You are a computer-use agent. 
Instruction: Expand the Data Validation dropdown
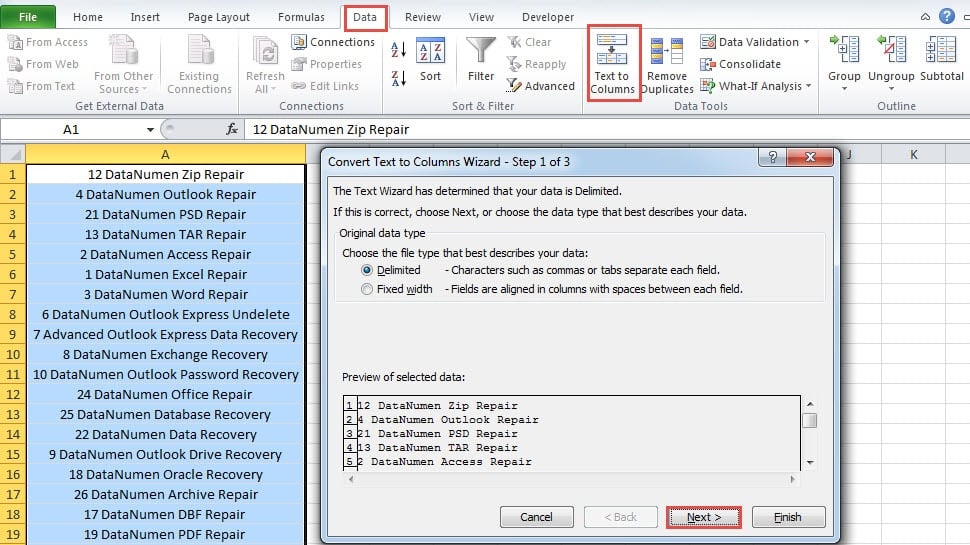807,42
